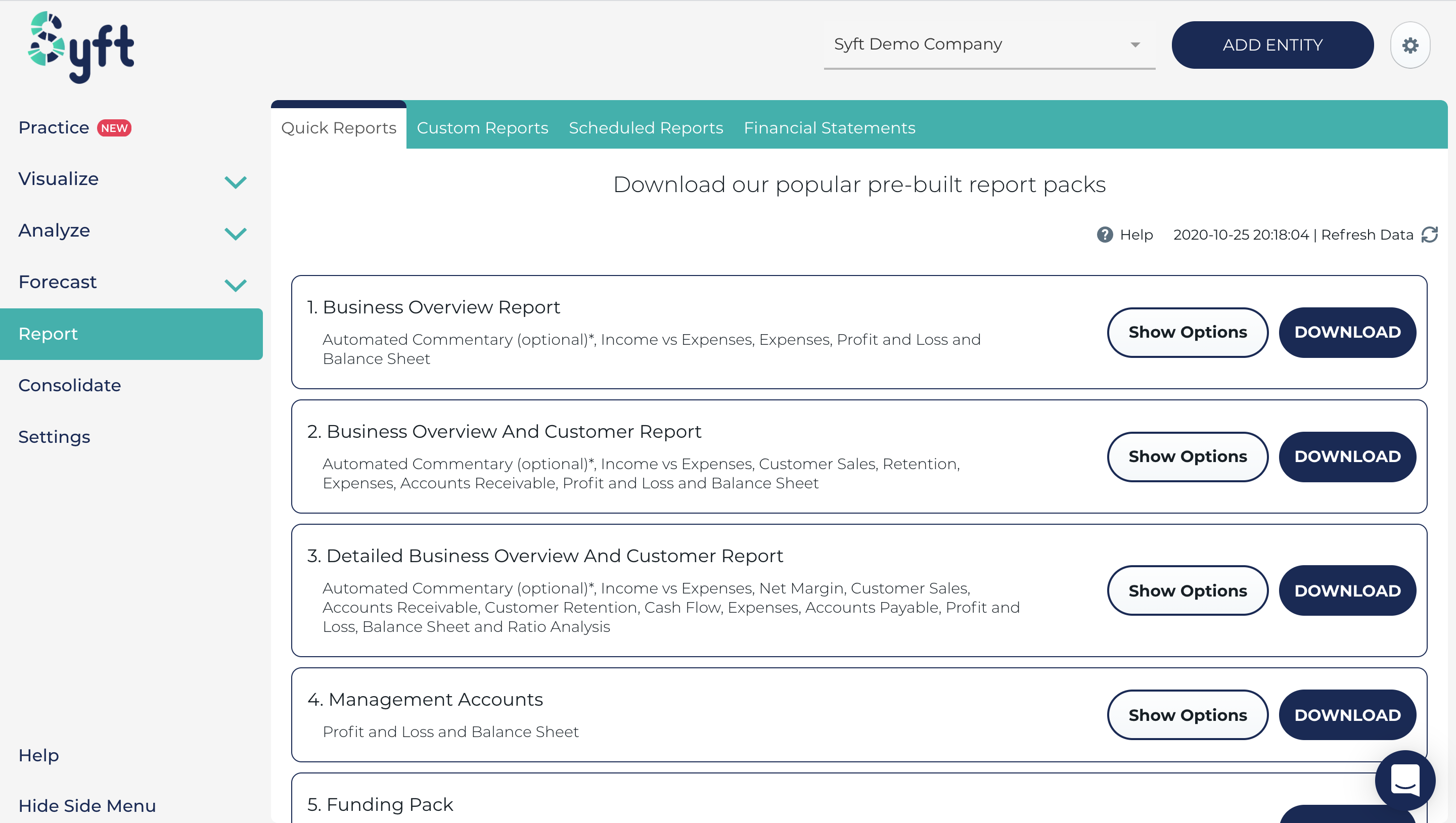Expand the Analyze section
The width and height of the screenshot is (1456, 823).
[236, 234]
